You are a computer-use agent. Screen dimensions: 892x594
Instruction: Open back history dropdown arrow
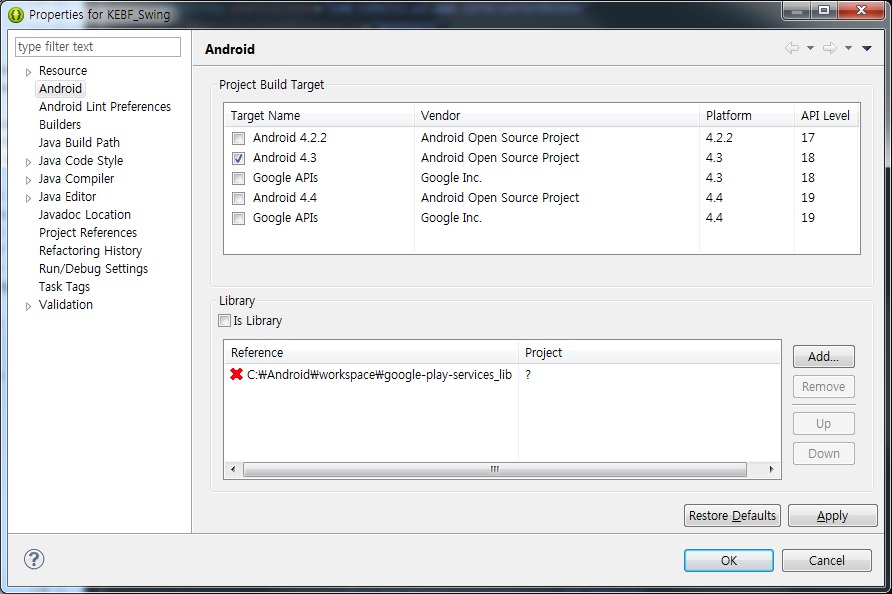point(810,48)
